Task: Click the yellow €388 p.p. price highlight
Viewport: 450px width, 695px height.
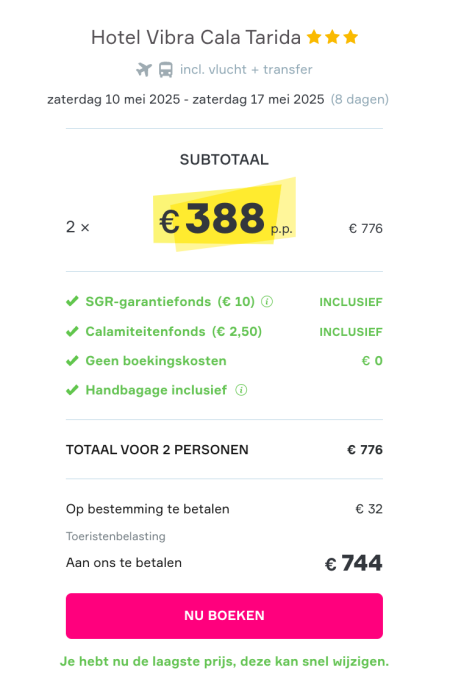Action: (x=224, y=215)
